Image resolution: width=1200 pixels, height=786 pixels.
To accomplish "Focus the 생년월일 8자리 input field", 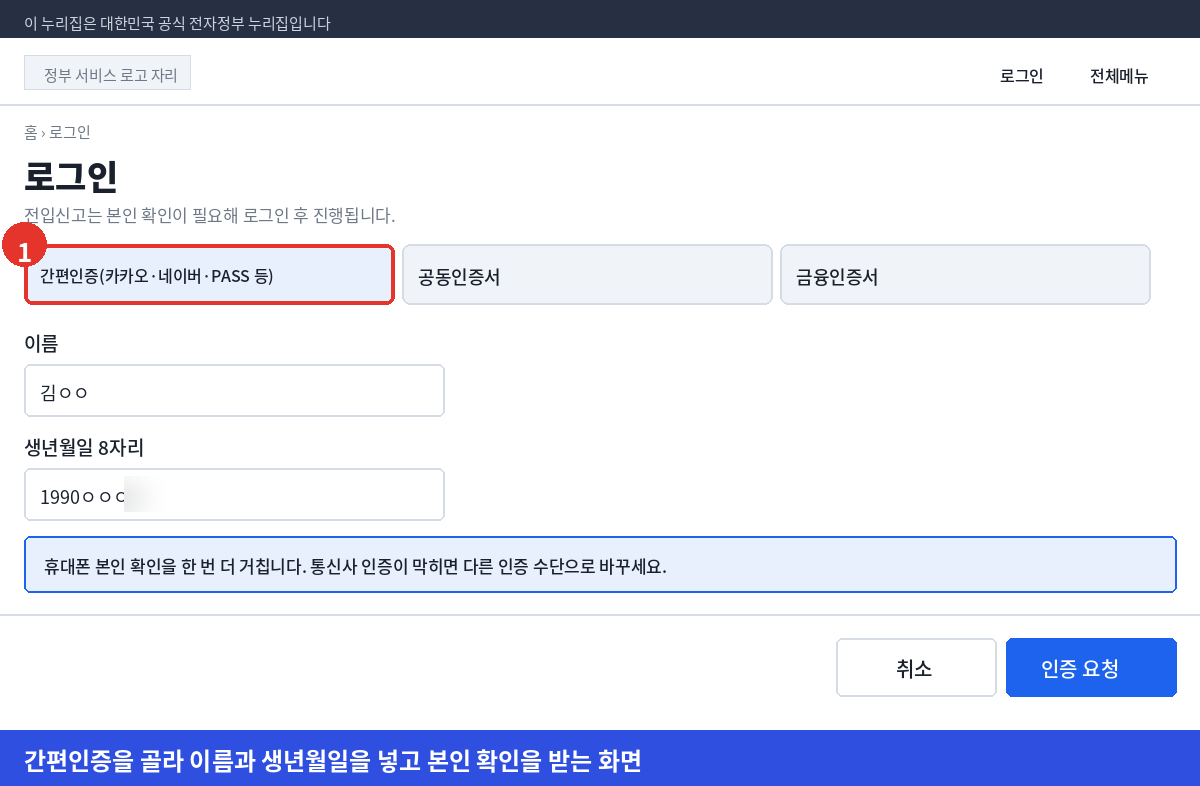I will point(234,495).
